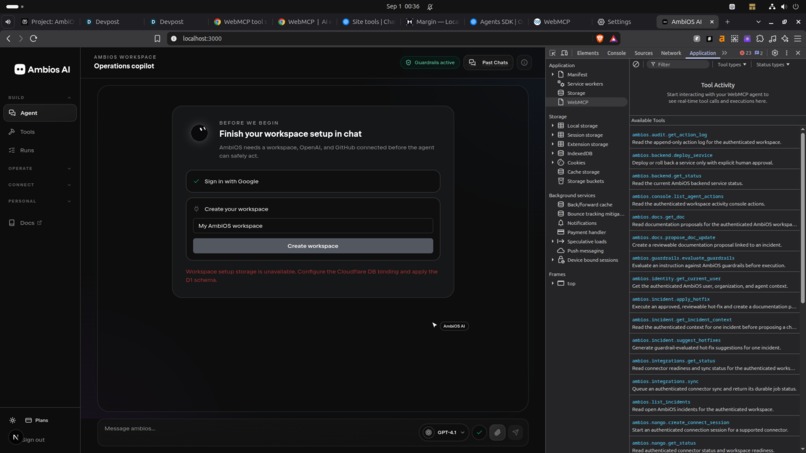Expand the BUILD sidebar section
806x453 pixels.
tap(40, 98)
